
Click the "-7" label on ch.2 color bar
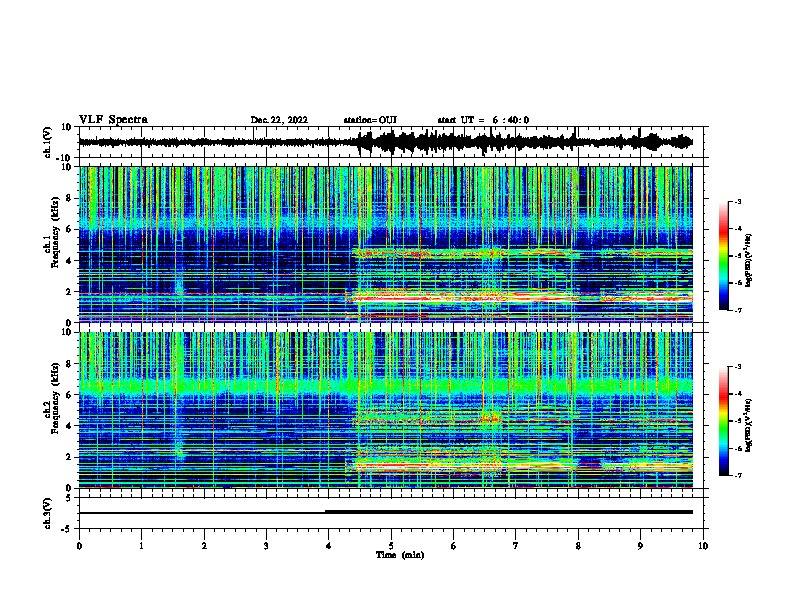(737, 475)
